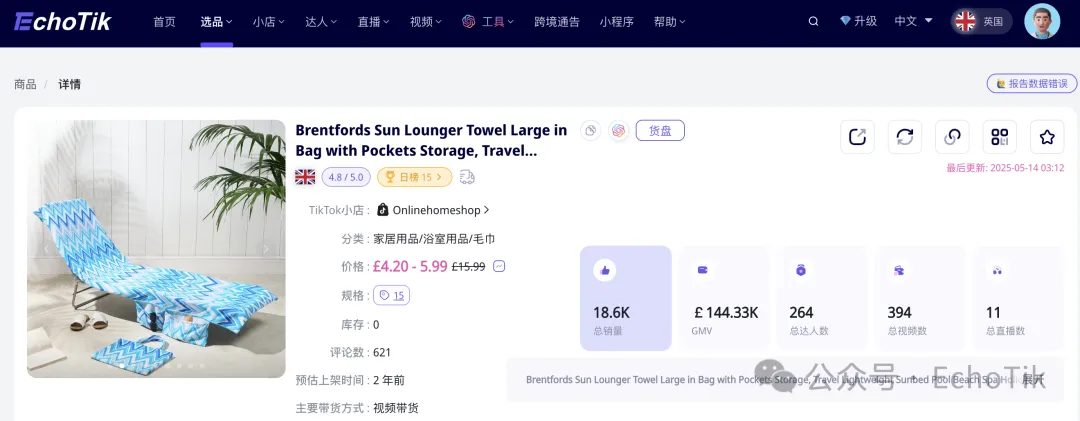Open 小程序 in top navigation
This screenshot has width=1080, height=421.
point(616,21)
